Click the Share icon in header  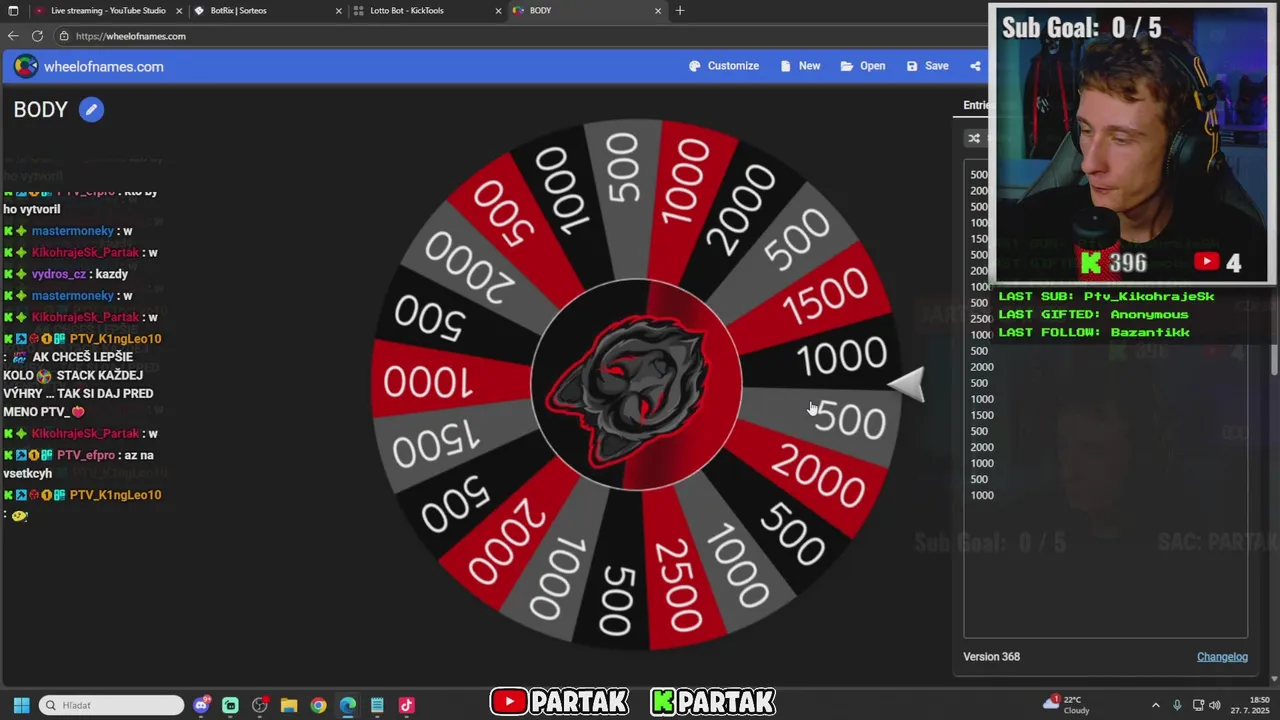pos(975,66)
